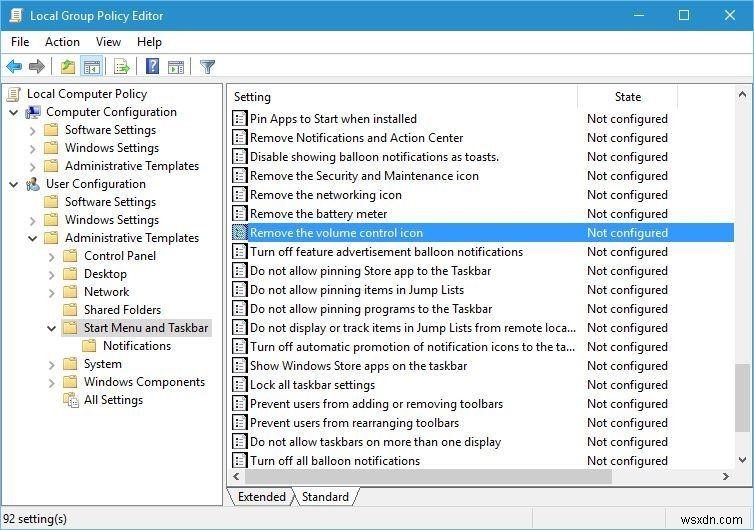Expand the Windows Components node
The width and height of the screenshot is (754, 530).
(x=51, y=383)
